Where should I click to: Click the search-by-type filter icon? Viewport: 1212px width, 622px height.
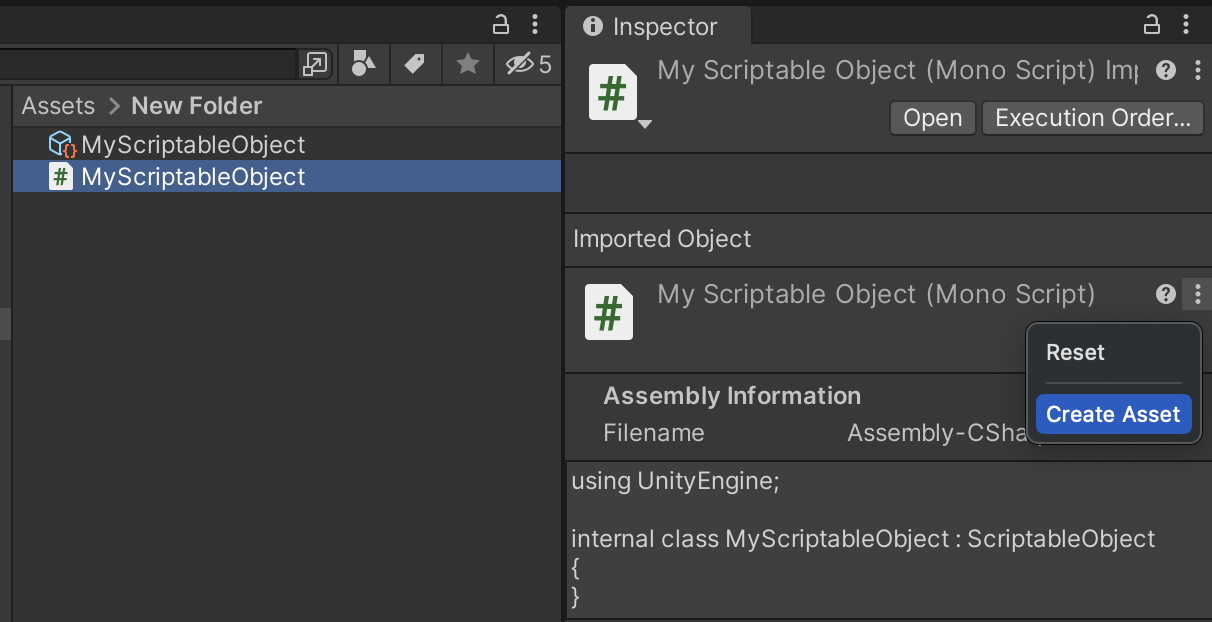tap(364, 65)
